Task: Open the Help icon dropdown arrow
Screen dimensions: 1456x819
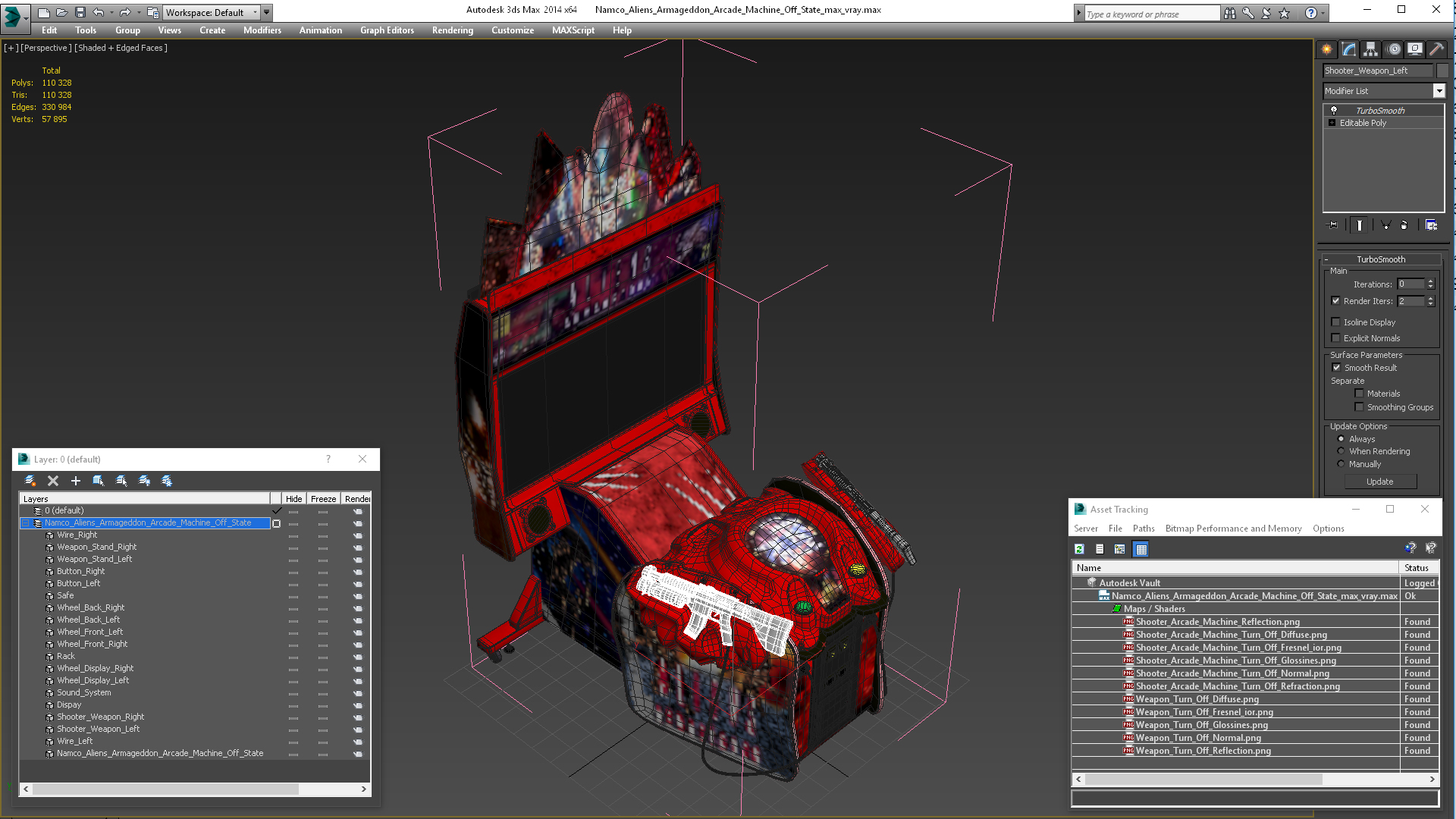Action: [x=1323, y=13]
